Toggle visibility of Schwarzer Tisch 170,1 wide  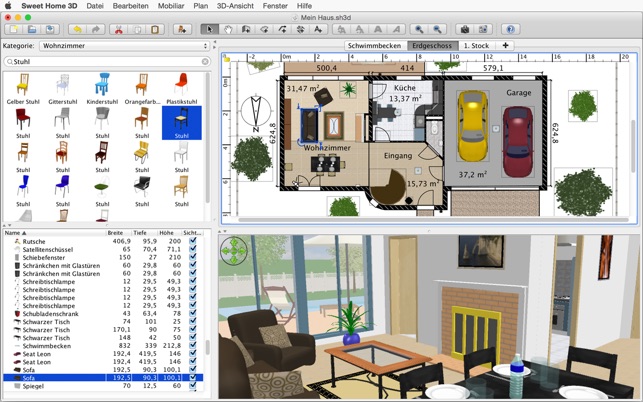193,330
